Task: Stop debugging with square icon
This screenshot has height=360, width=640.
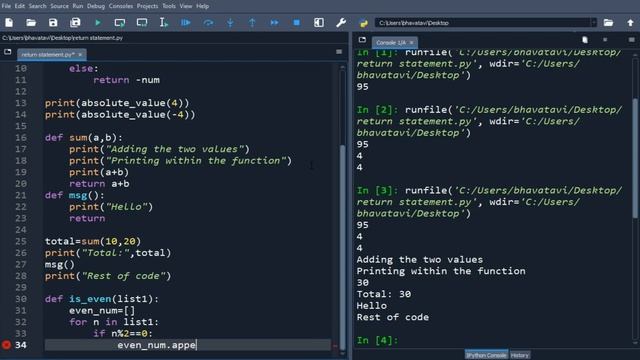Action: [x=297, y=23]
